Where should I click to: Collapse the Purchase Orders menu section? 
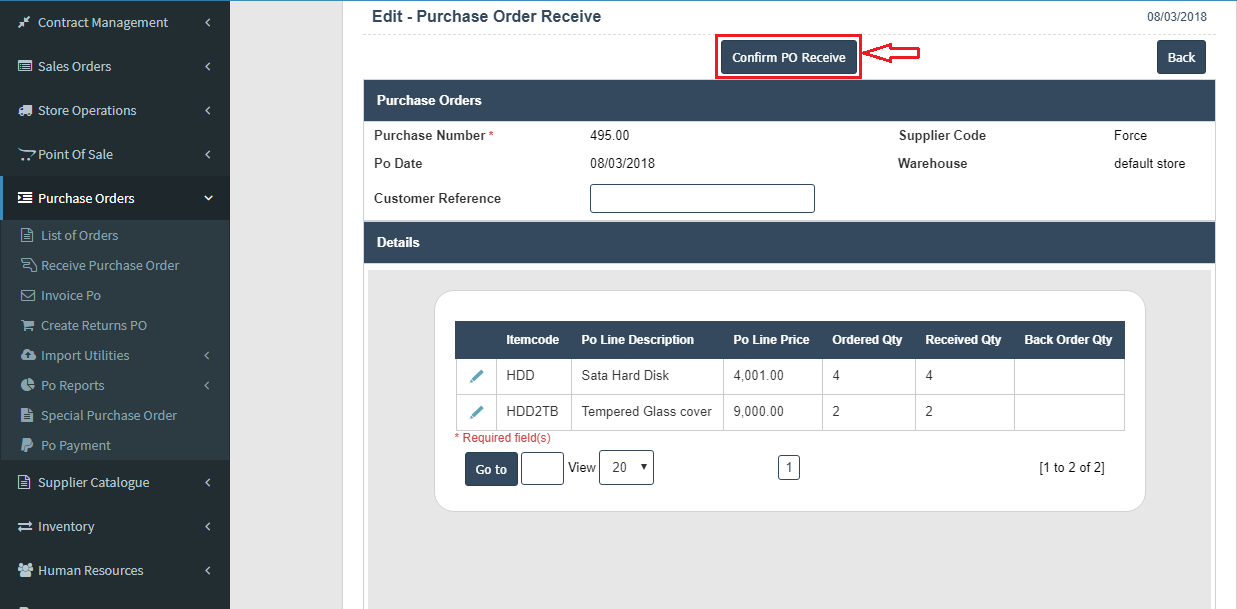point(208,198)
